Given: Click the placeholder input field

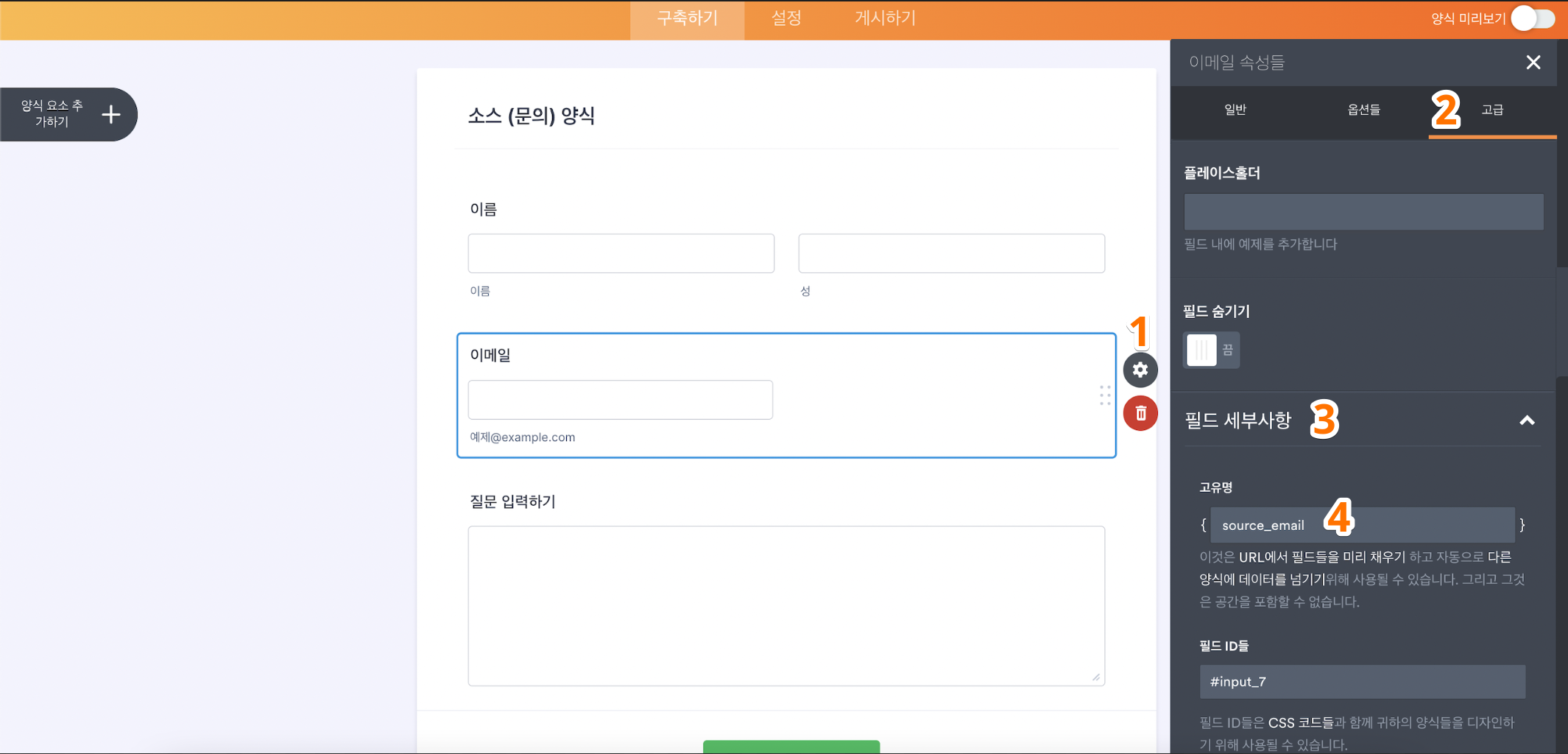Looking at the screenshot, I should coord(1363,212).
